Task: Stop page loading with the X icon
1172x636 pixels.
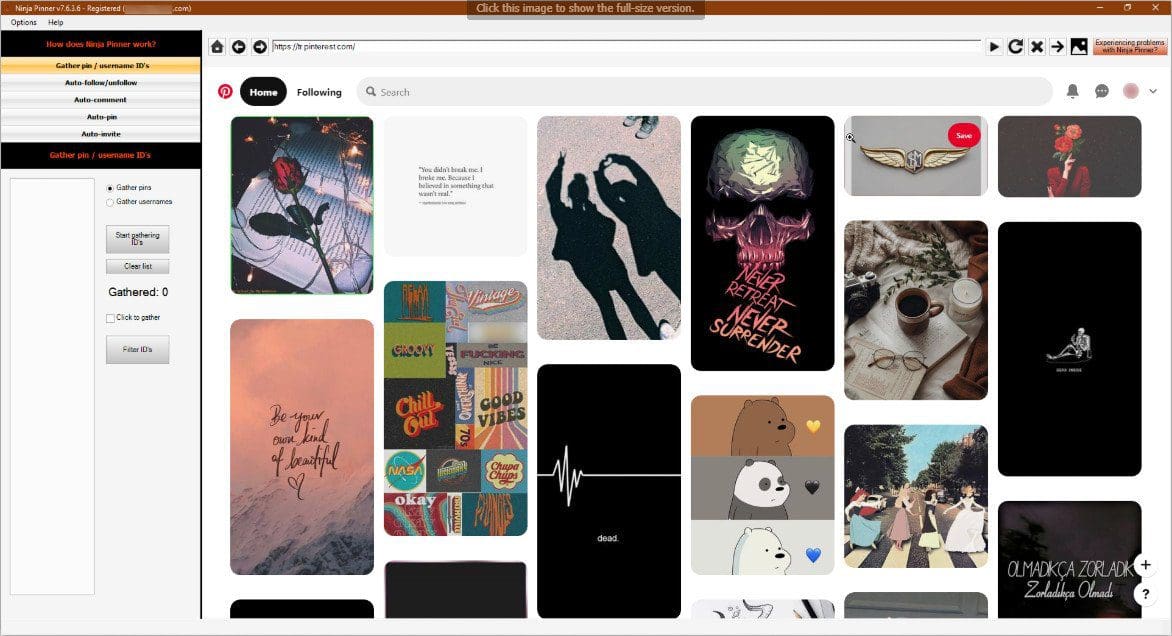Action: point(1036,46)
